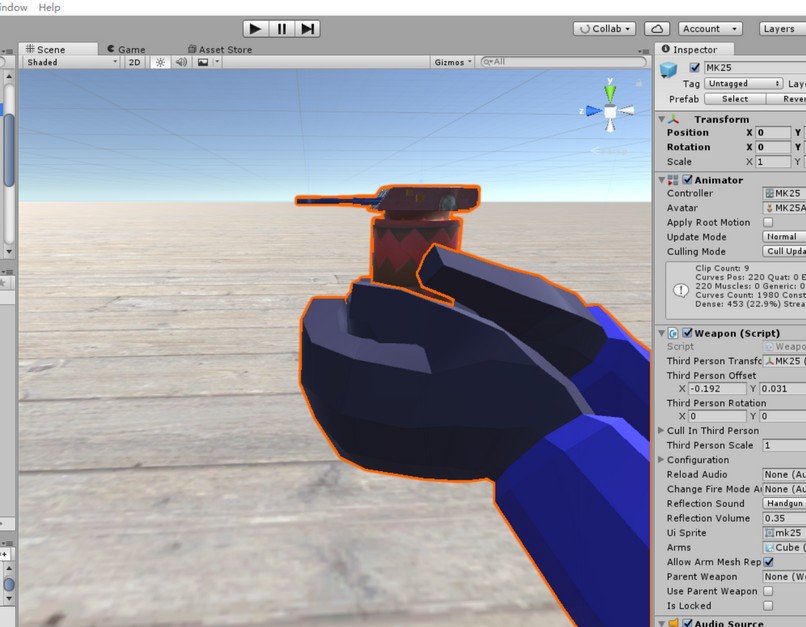Uncheck Allow Arm Mesh Replacement
Viewport: 806px width, 627px height.
click(x=768, y=562)
